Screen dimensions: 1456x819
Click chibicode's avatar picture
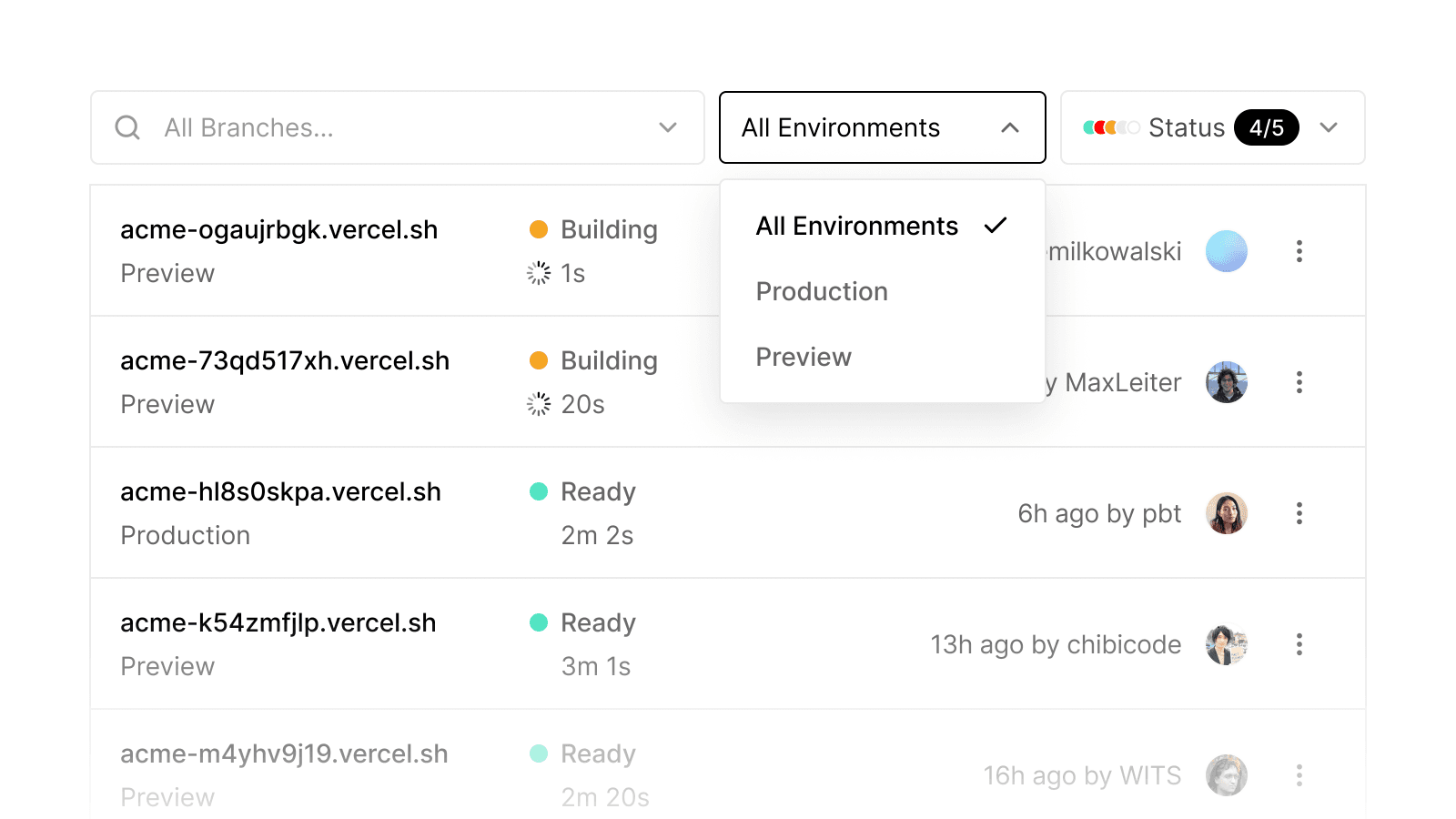point(1226,644)
